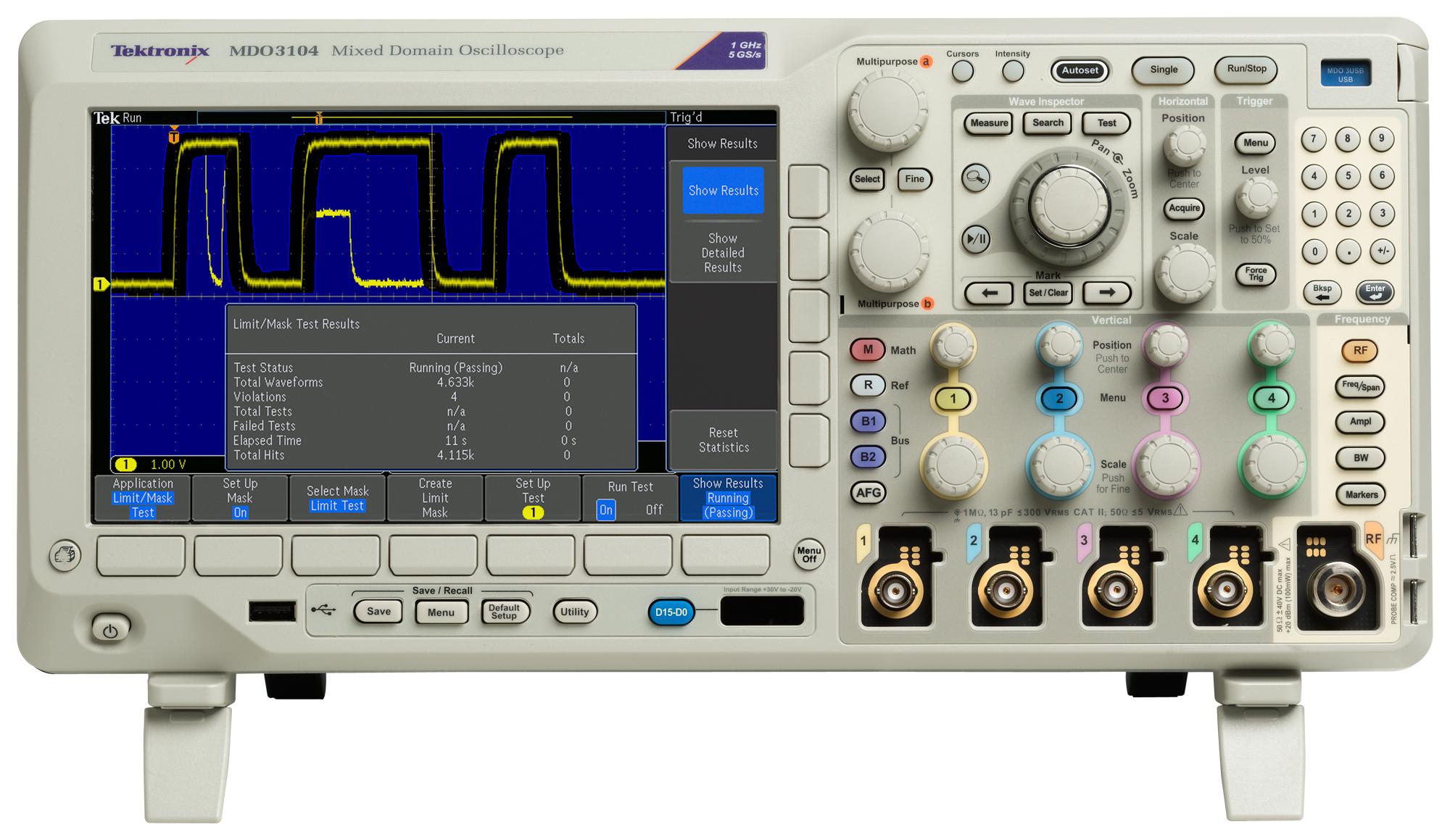Click the magnifier zoom icon button
Image resolution: width=1450 pixels, height=840 pixels.
[x=976, y=178]
